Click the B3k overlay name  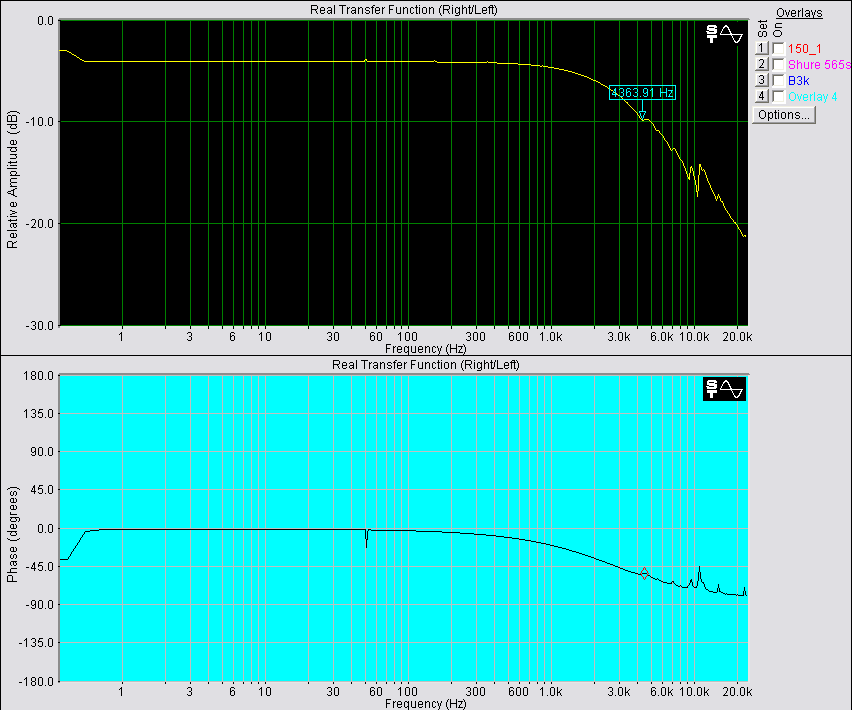tap(799, 80)
